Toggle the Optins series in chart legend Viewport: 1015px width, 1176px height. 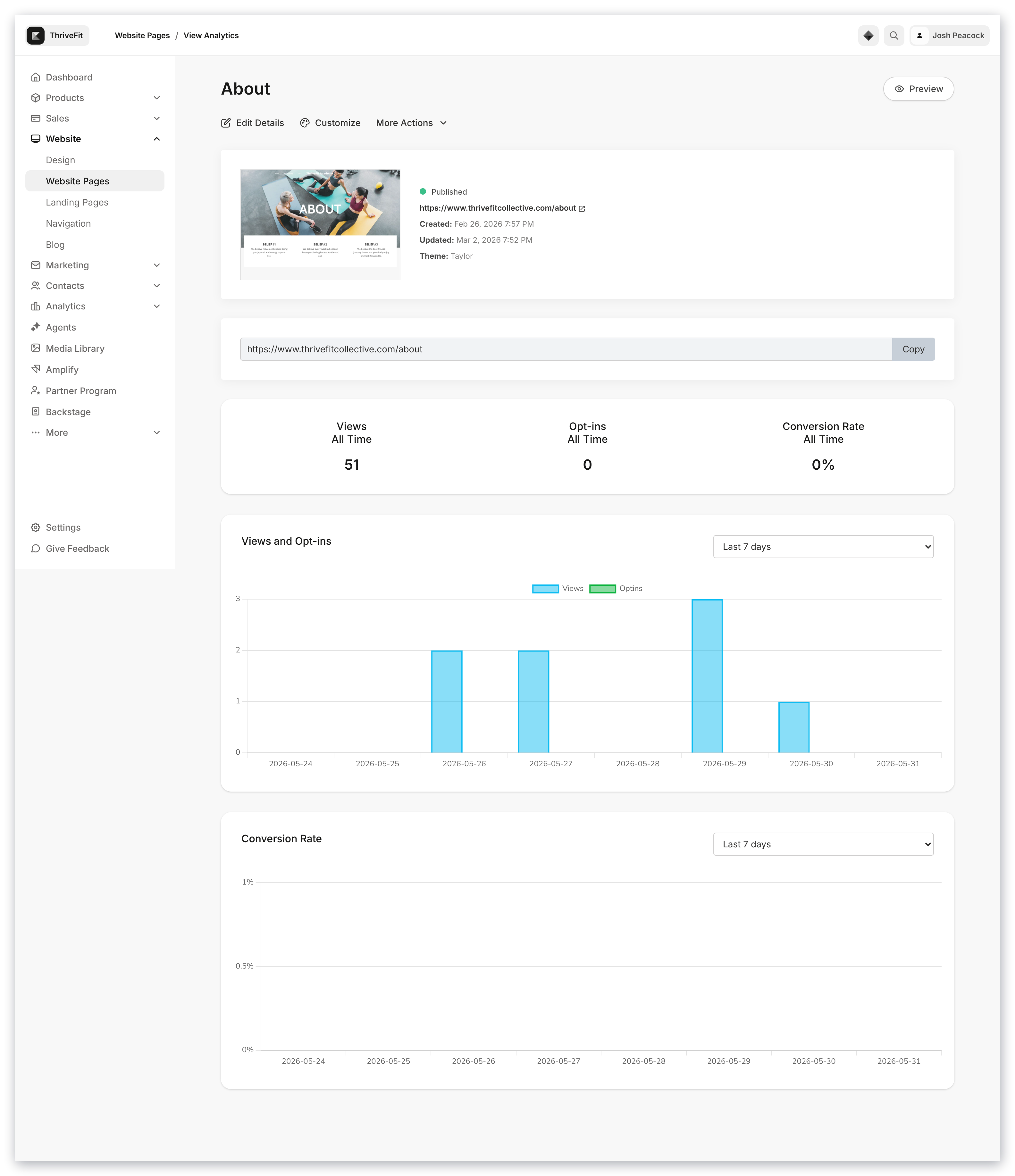616,589
